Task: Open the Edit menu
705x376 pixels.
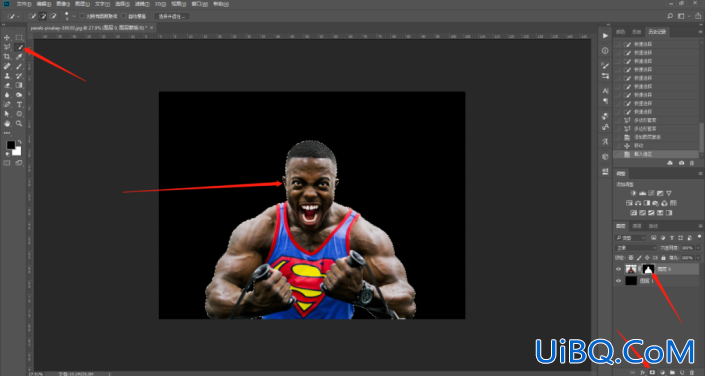Action: 43,4
